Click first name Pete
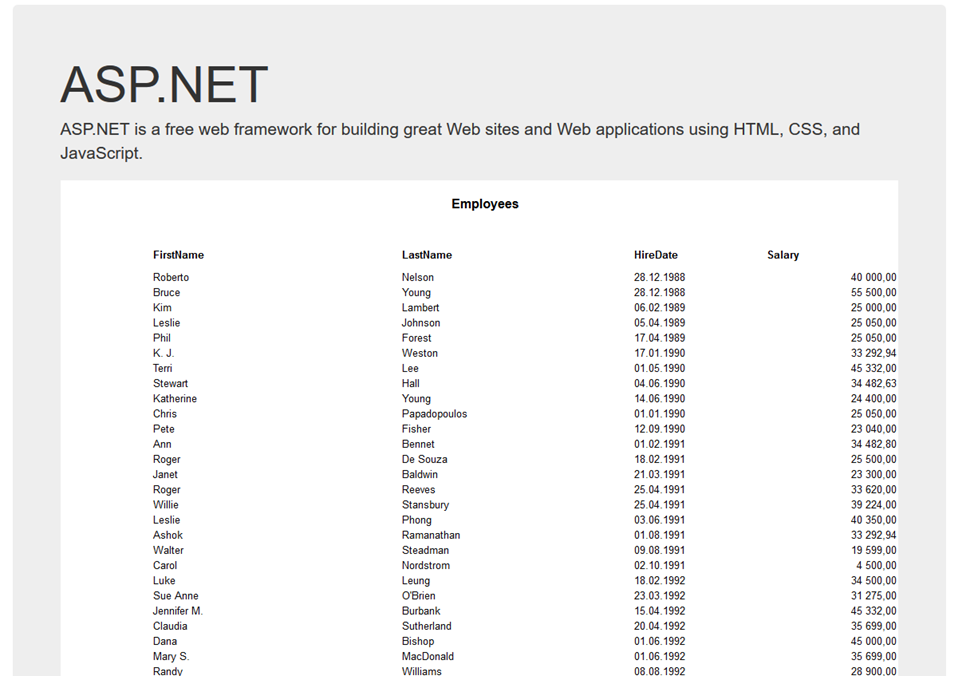Image resolution: width=974 pixels, height=676 pixels. [x=163, y=429]
